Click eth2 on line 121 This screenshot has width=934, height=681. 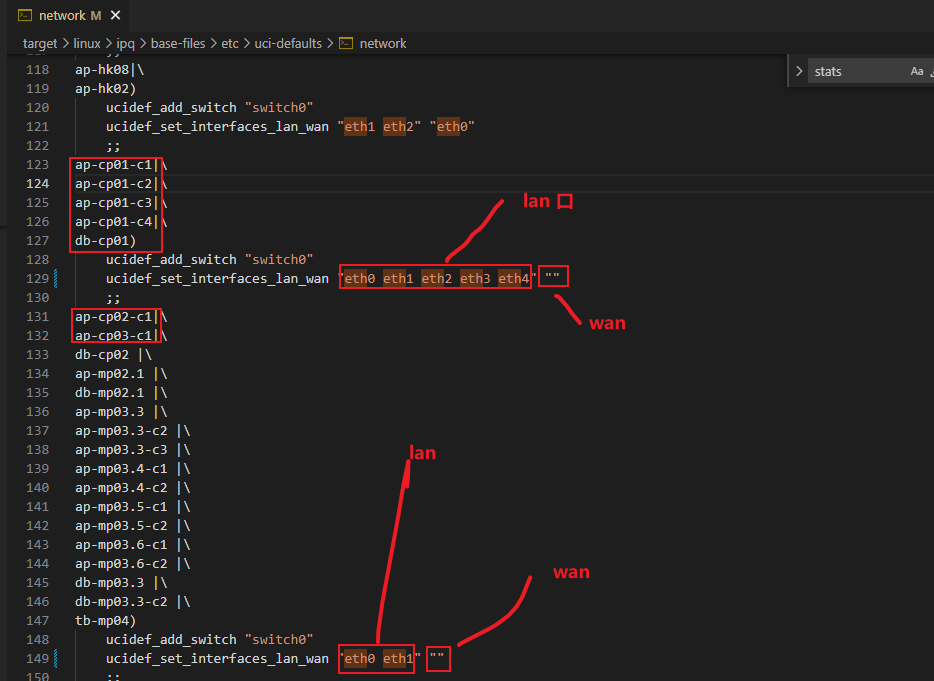tap(398, 127)
